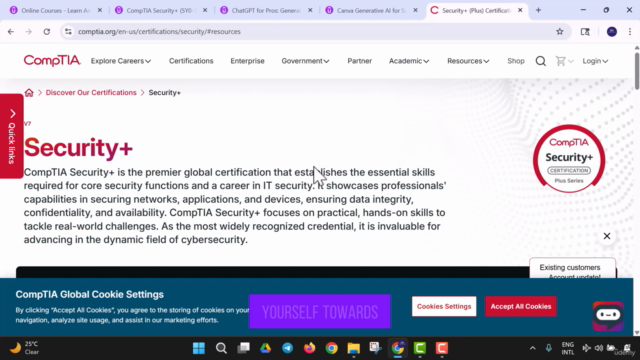
Task: Open red Camtasia recorder icon on taskbar
Action: pyautogui.click(x=442, y=348)
